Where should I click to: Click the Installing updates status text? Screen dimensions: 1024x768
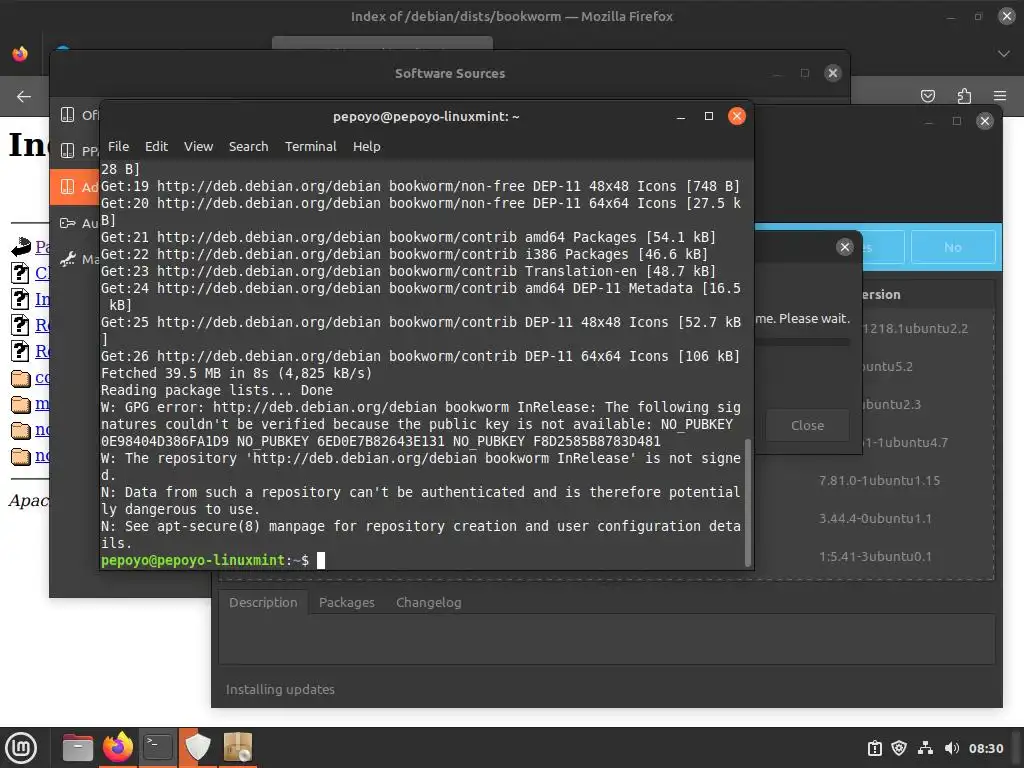click(280, 689)
